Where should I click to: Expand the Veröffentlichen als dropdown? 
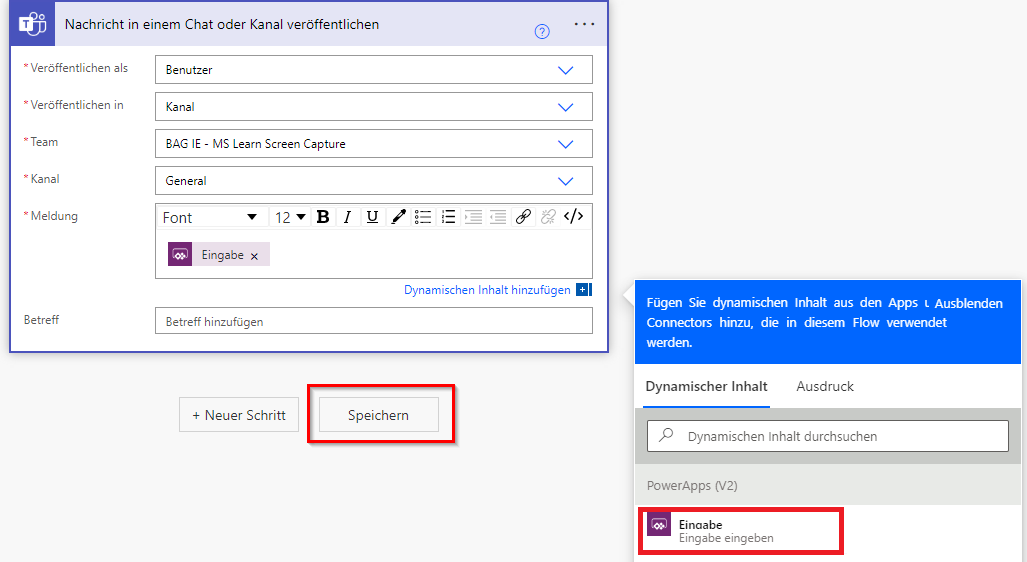565,70
